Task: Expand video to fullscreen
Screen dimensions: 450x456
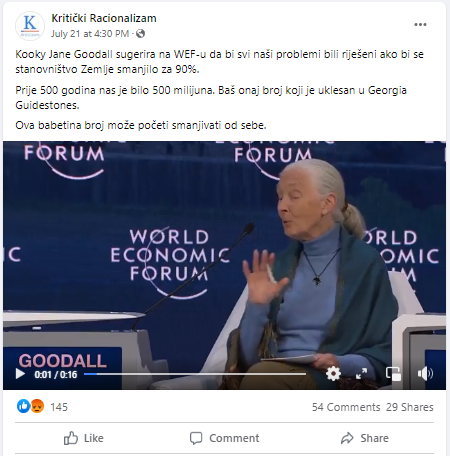Action: [361, 374]
